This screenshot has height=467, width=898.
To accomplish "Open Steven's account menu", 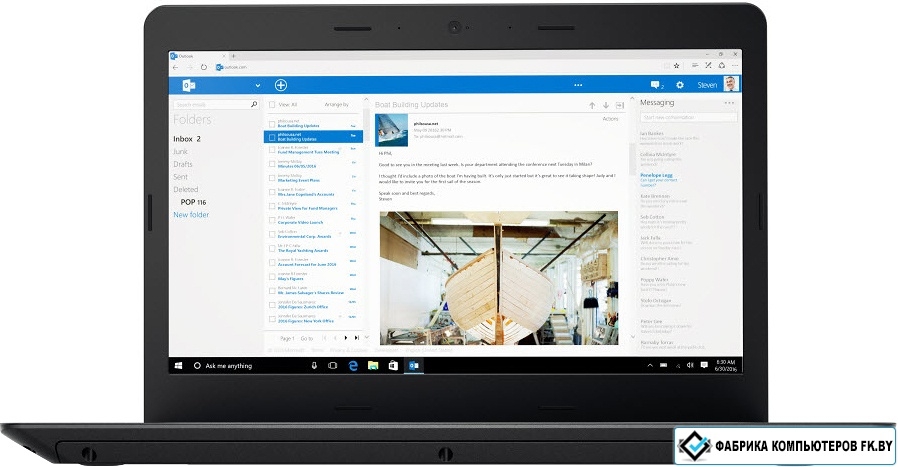I will tap(707, 85).
